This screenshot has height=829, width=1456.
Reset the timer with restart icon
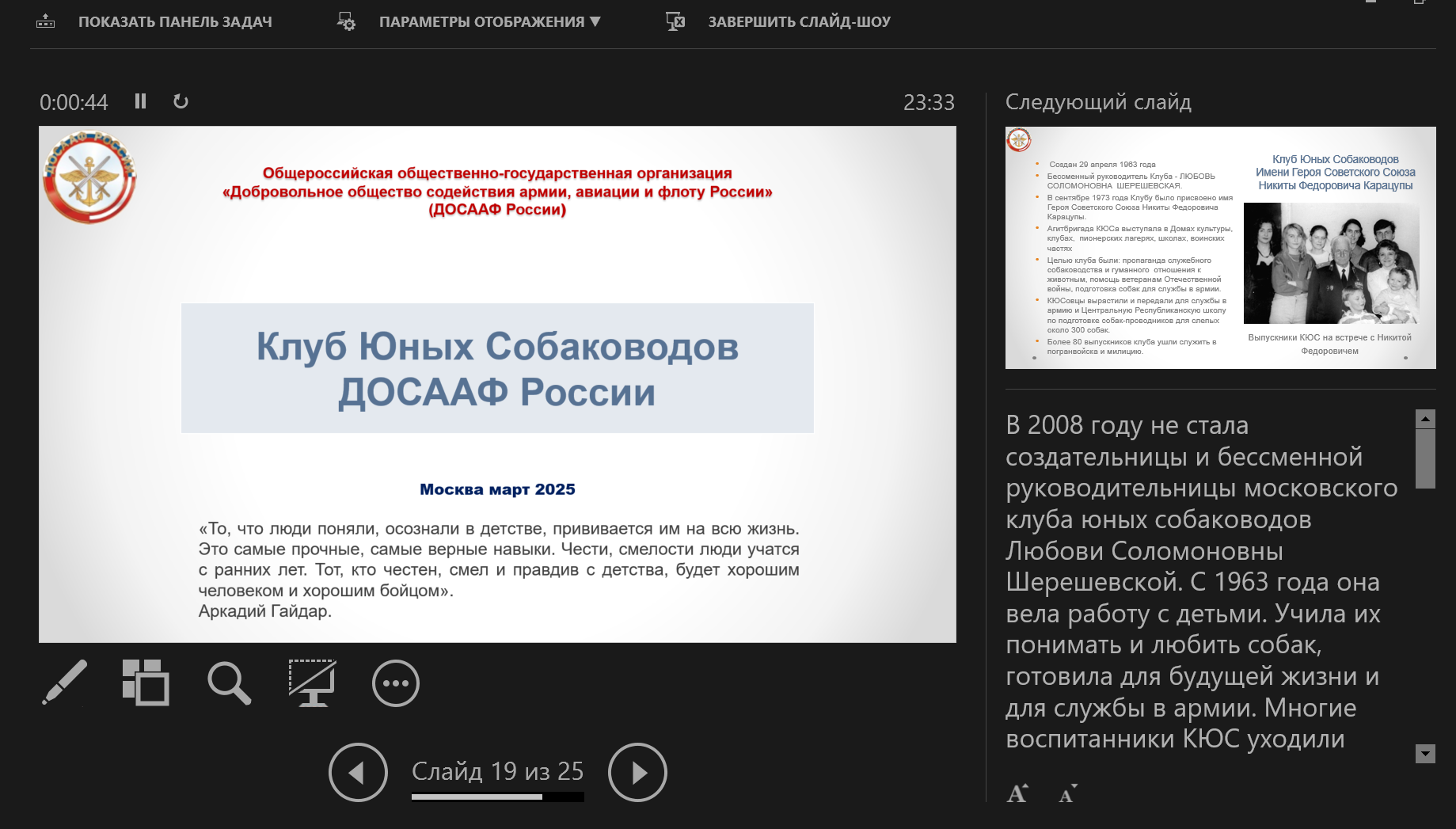point(181,101)
